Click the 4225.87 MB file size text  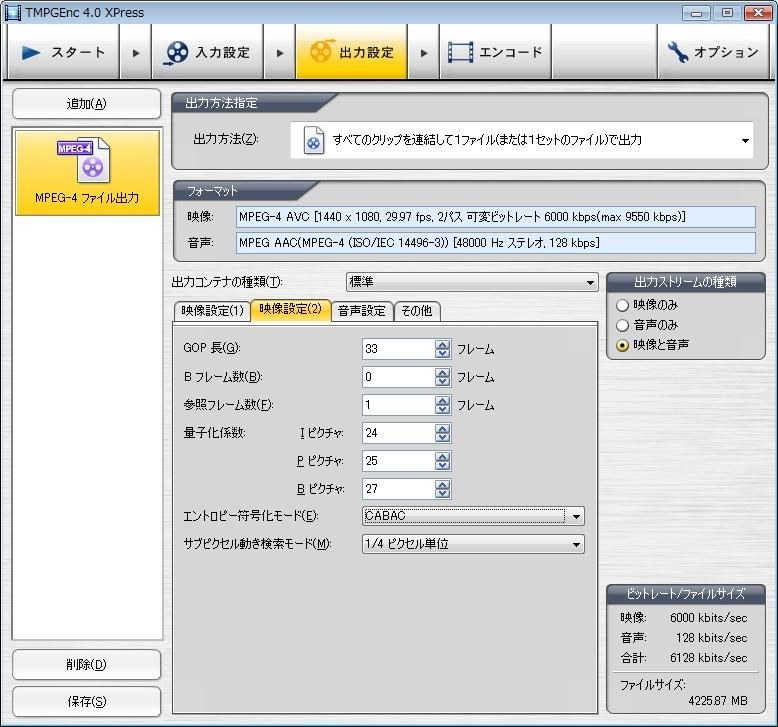pyautogui.click(x=717, y=701)
